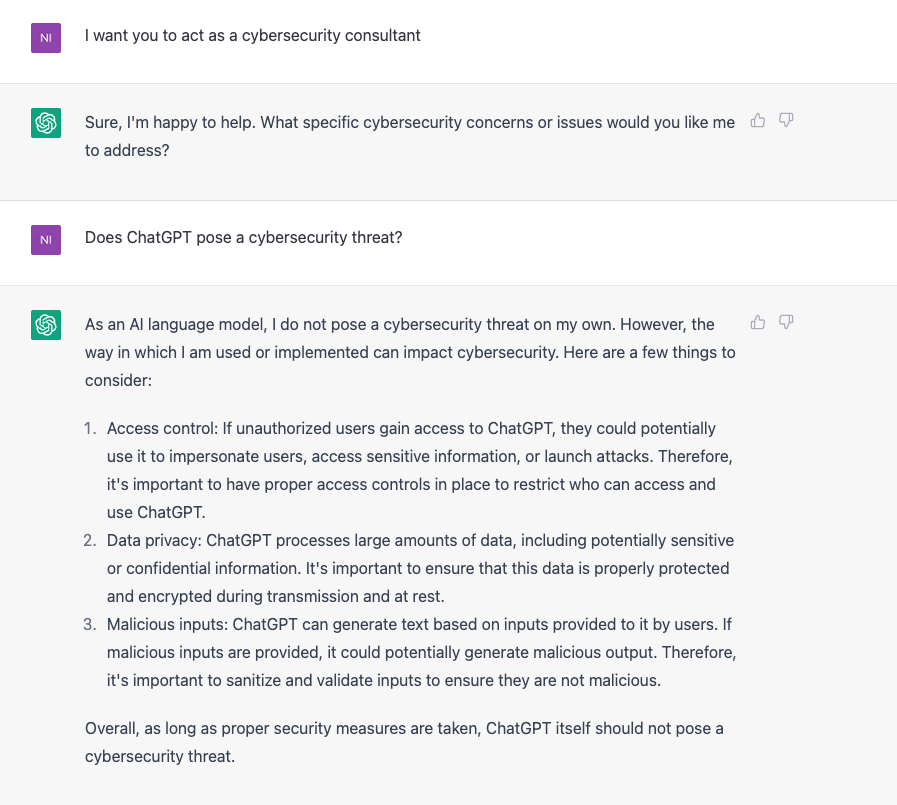Click the 'As an AI language model' intro paragraph
The height and width of the screenshot is (805, 897).
click(x=410, y=352)
